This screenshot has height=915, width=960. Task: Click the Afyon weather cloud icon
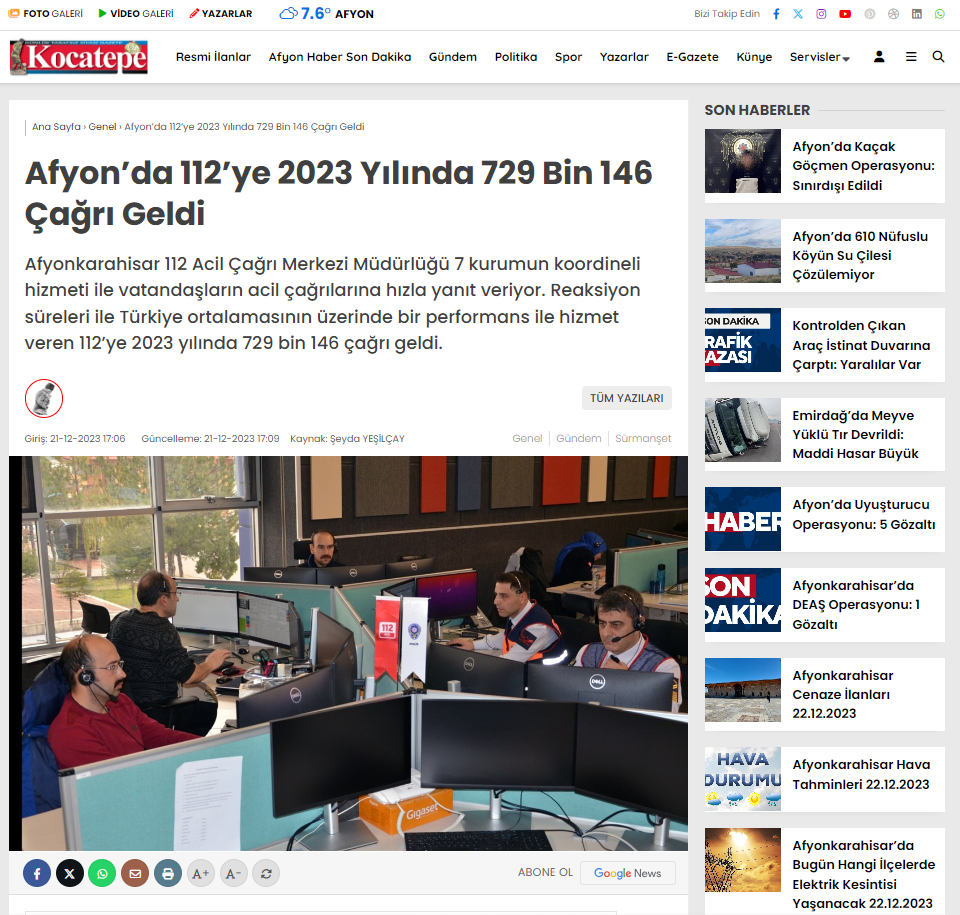(x=288, y=13)
